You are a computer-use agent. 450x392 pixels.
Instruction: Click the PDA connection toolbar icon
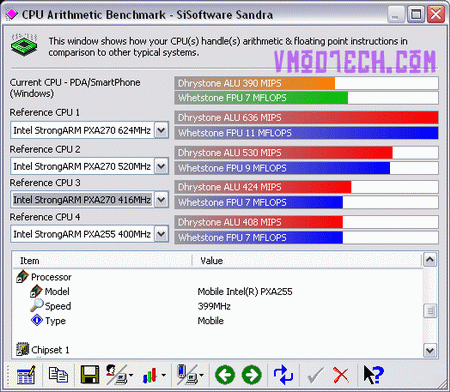[x=187, y=375]
